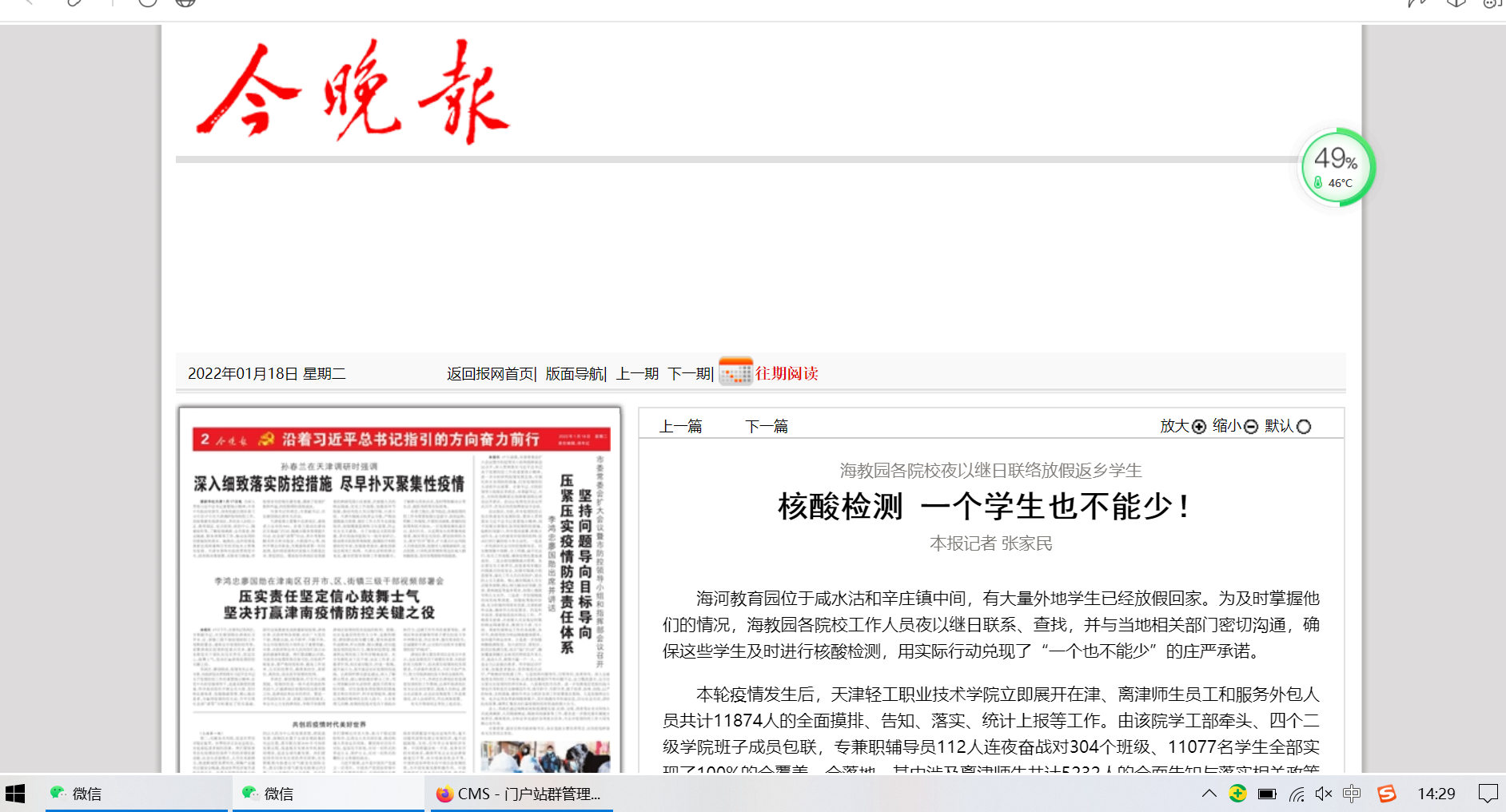The image size is (1506, 812).
Task: Go to 下一篇 next article link
Action: coord(767,427)
